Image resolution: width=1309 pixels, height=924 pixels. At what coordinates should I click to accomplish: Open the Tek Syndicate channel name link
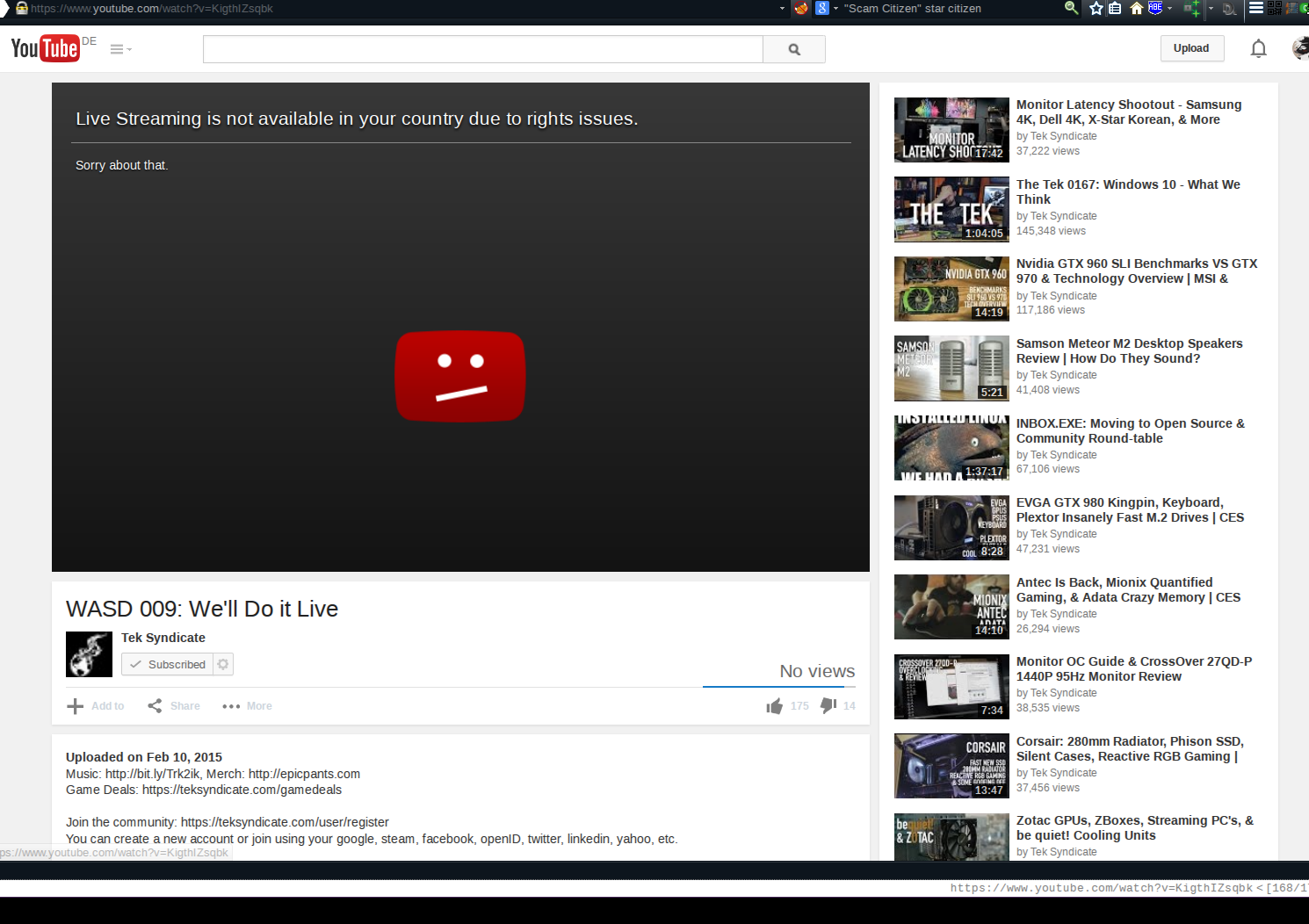(163, 638)
